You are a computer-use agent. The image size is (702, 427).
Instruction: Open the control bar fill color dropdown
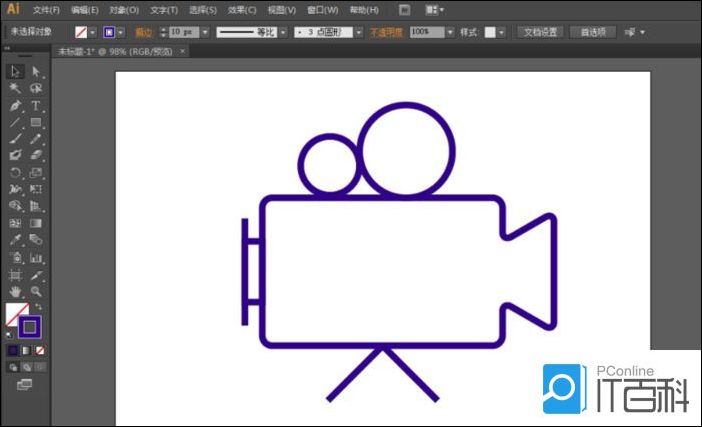[x=92, y=32]
